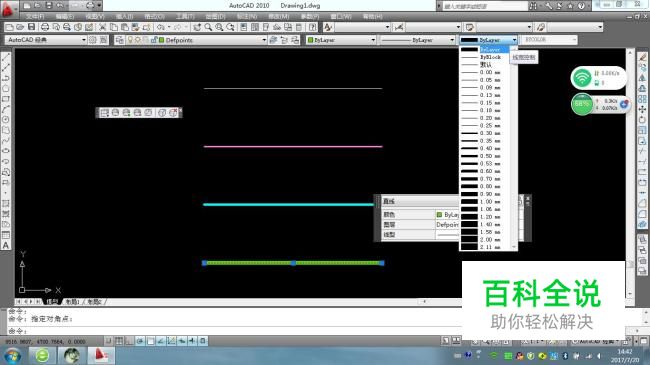The image size is (650, 365).
Task: Choose ByBlock in the lineweight list
Action: tap(484, 57)
